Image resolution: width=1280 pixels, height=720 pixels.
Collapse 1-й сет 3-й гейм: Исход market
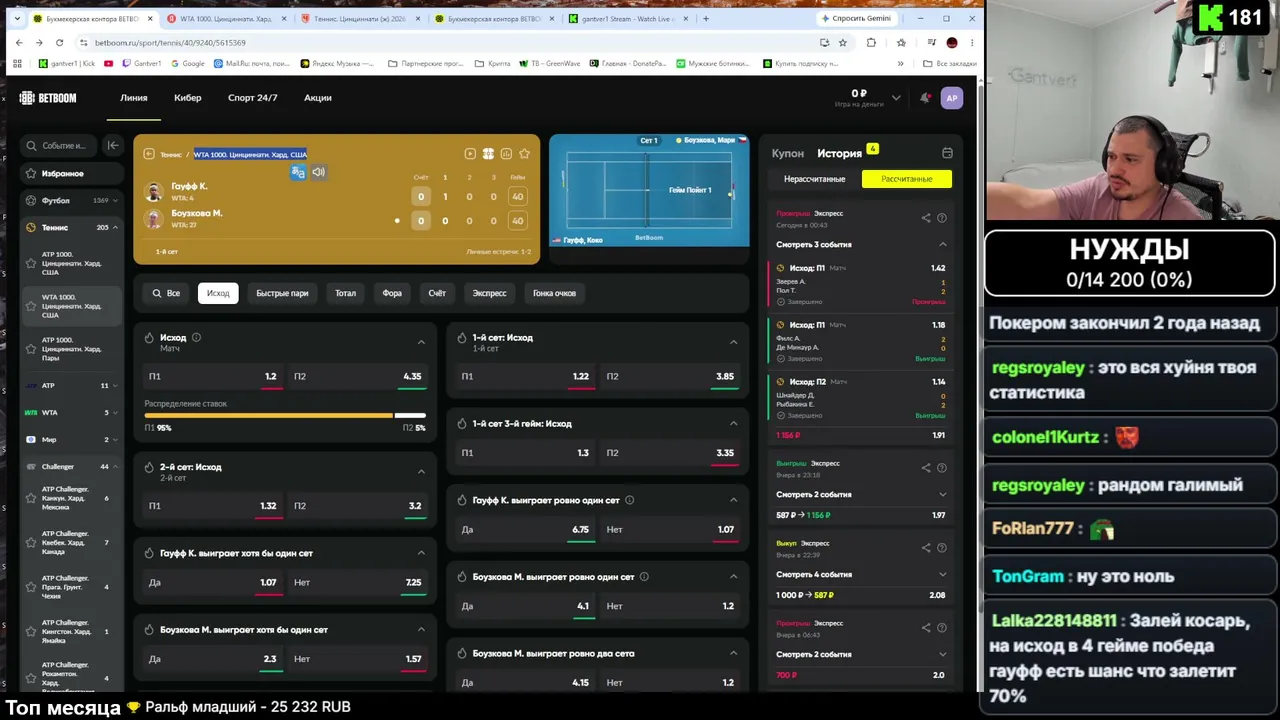pos(733,424)
